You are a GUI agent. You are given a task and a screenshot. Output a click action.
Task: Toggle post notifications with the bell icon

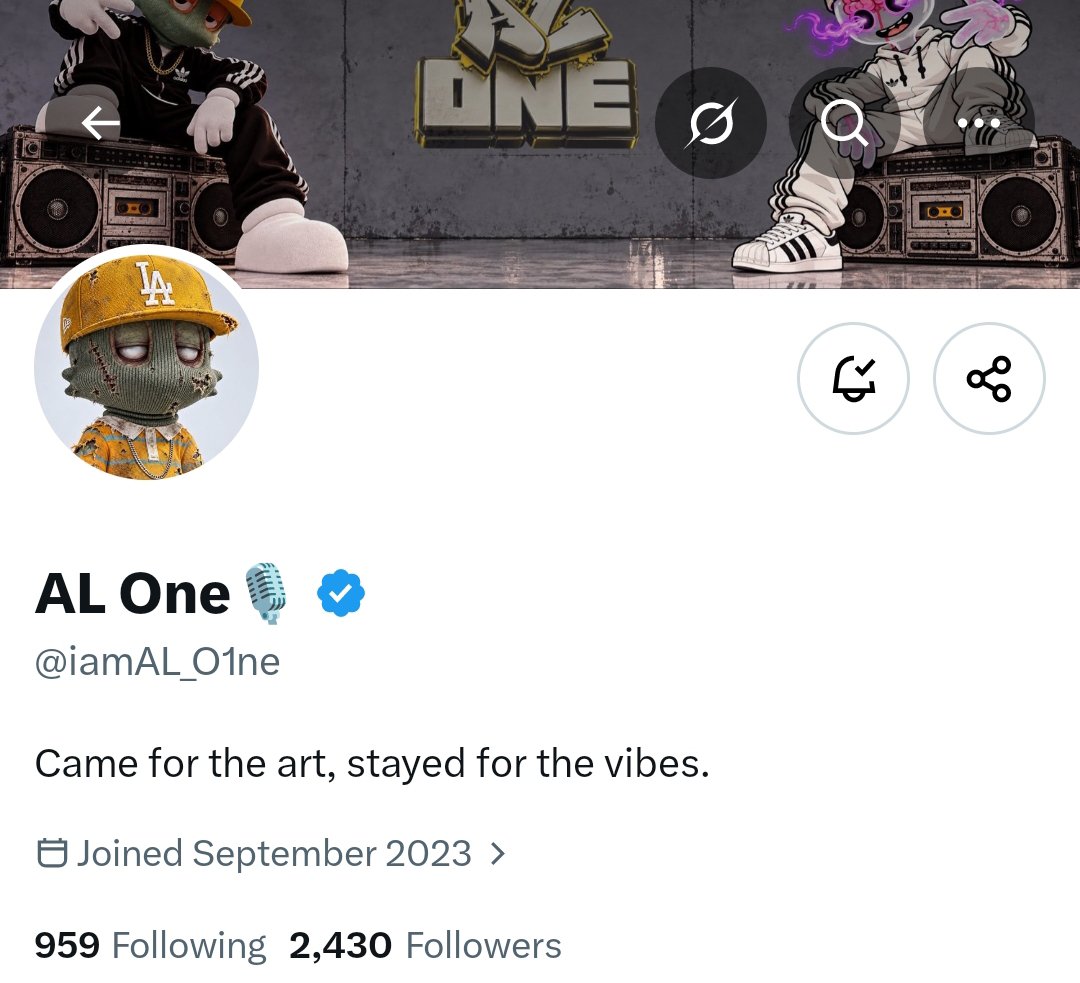[853, 378]
